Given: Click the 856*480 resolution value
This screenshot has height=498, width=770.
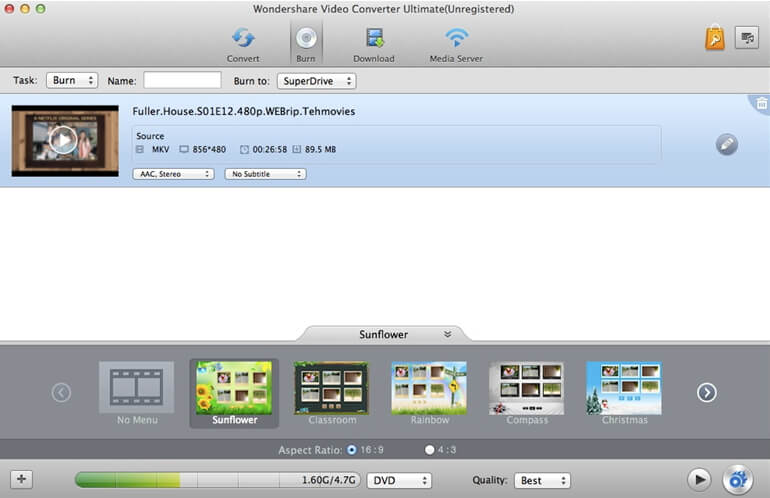Looking at the screenshot, I should pyautogui.click(x=209, y=149).
